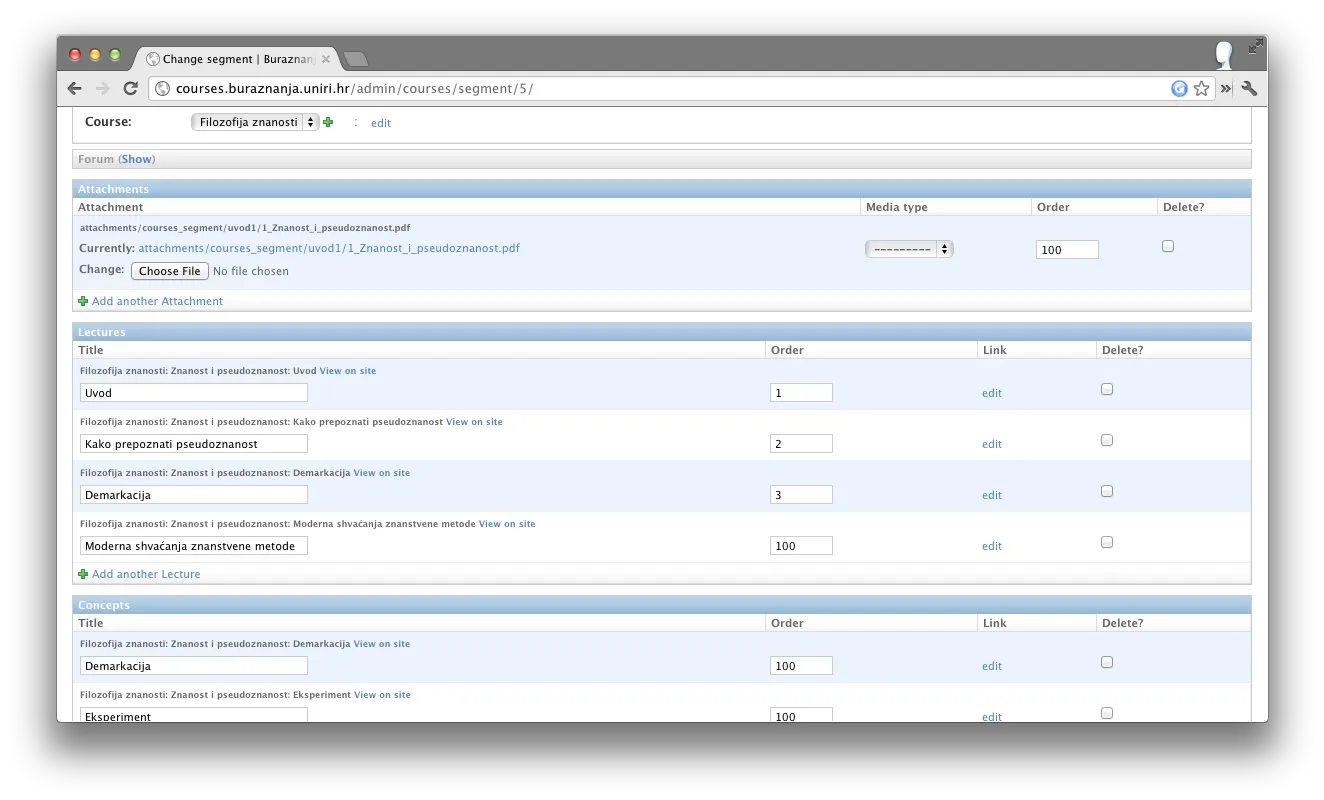
Task: Click edit link for Moderna shvaćanja lecture
Action: click(991, 546)
